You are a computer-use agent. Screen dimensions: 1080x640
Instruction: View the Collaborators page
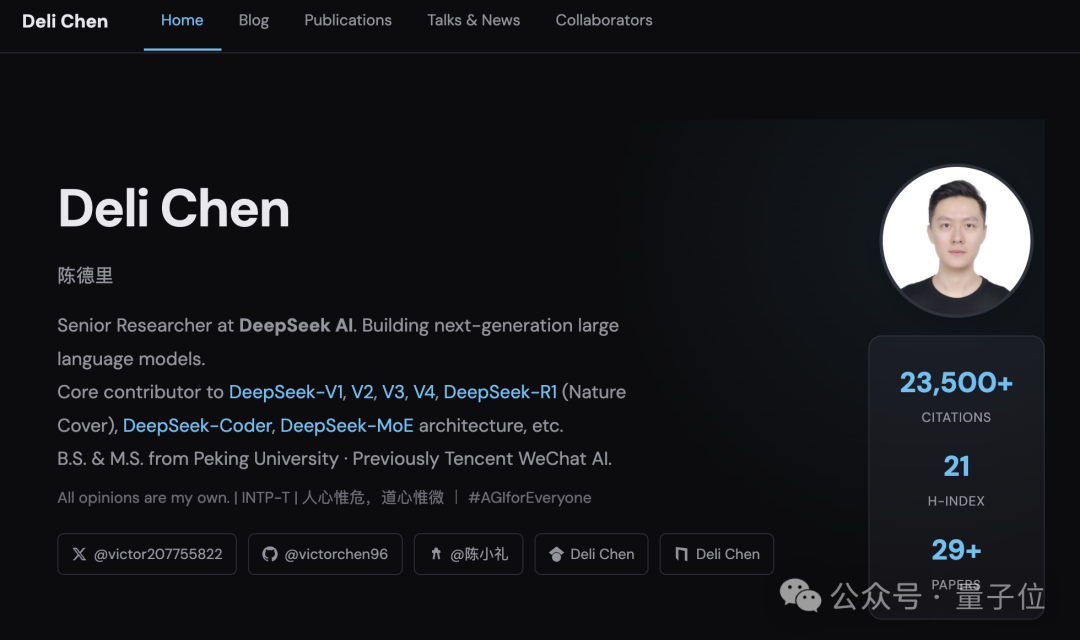pos(604,21)
